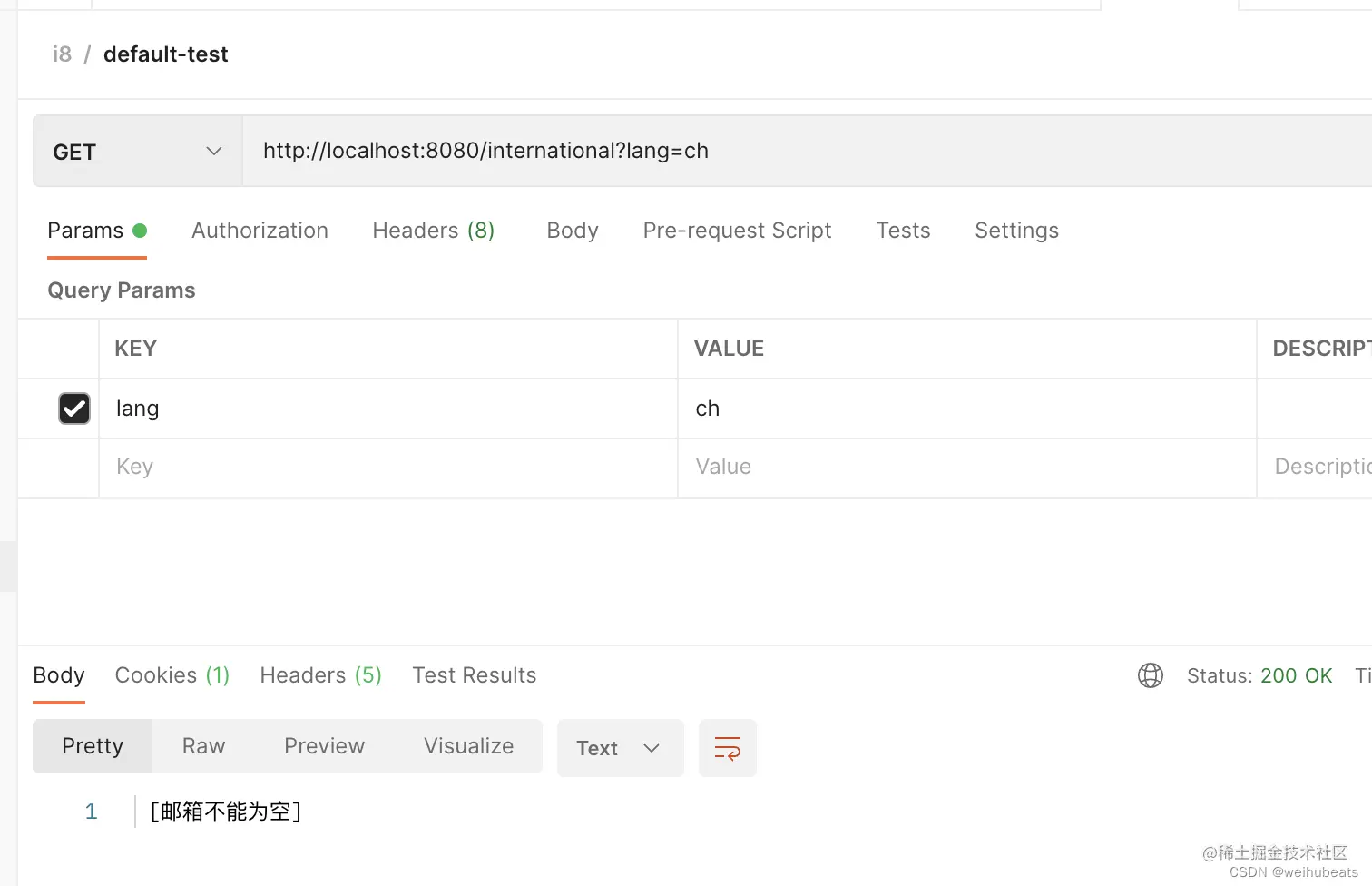
Task: Click the Status 200 OK text
Action: (x=1259, y=675)
